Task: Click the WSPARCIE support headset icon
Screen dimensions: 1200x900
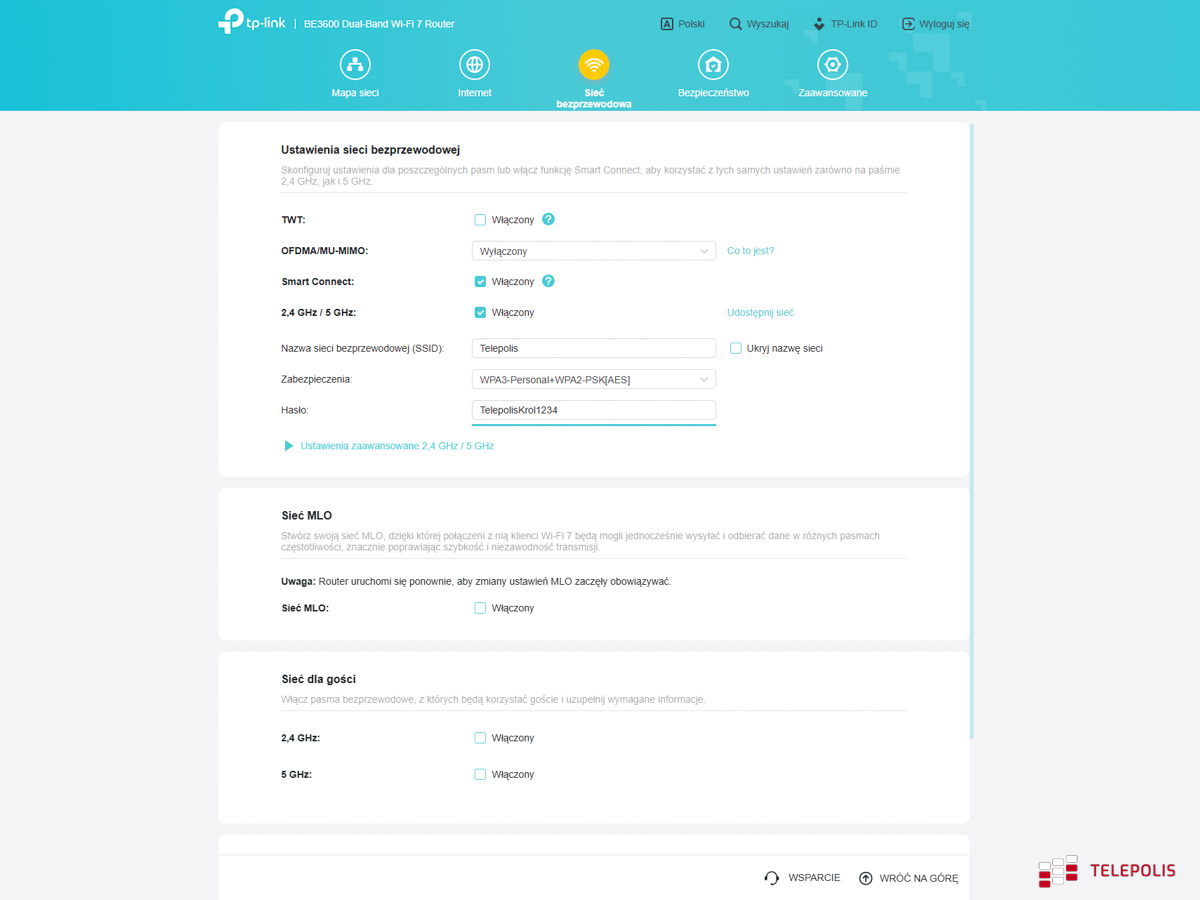Action: (771, 878)
